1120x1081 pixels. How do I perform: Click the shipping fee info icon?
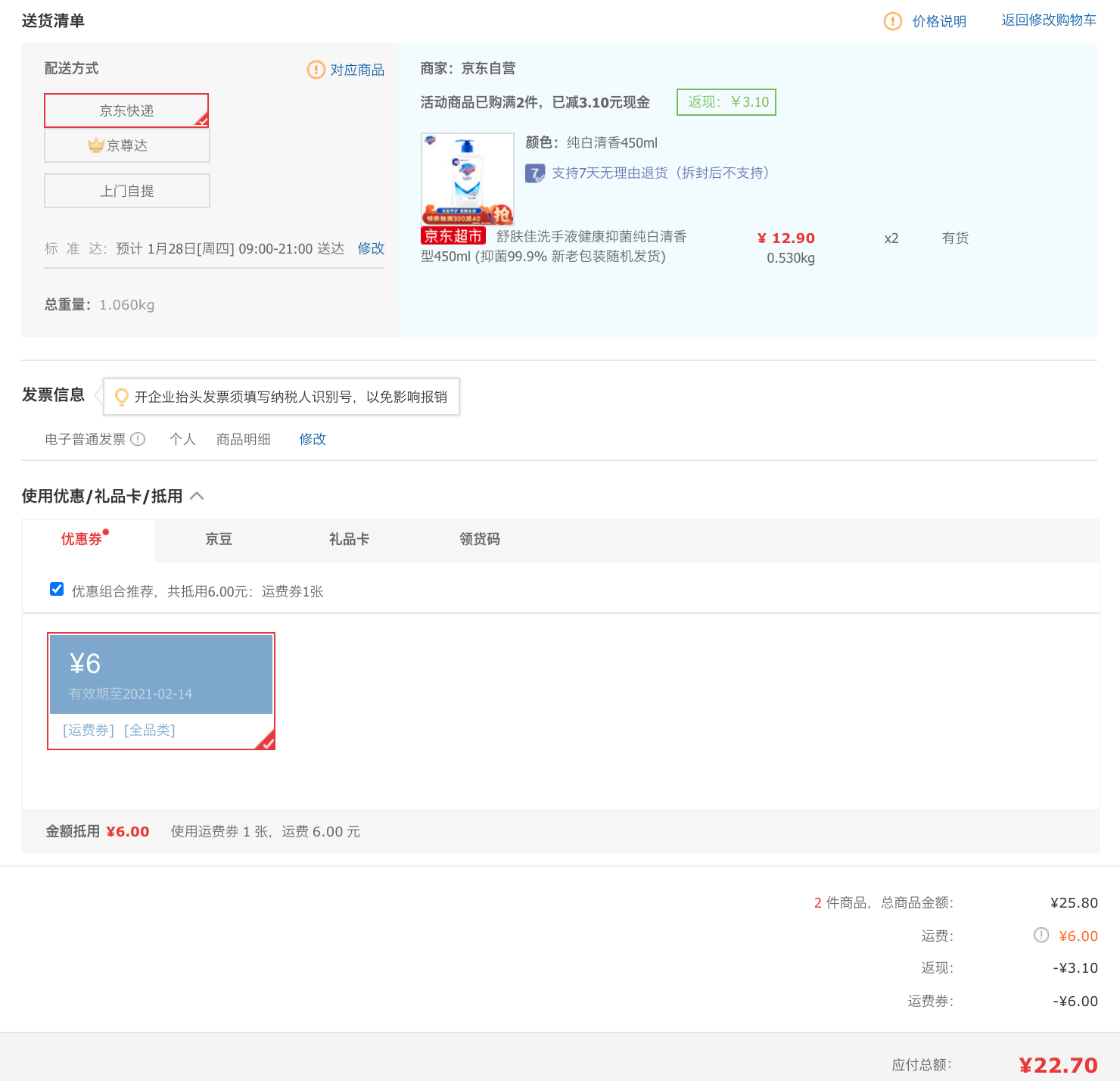(1041, 935)
